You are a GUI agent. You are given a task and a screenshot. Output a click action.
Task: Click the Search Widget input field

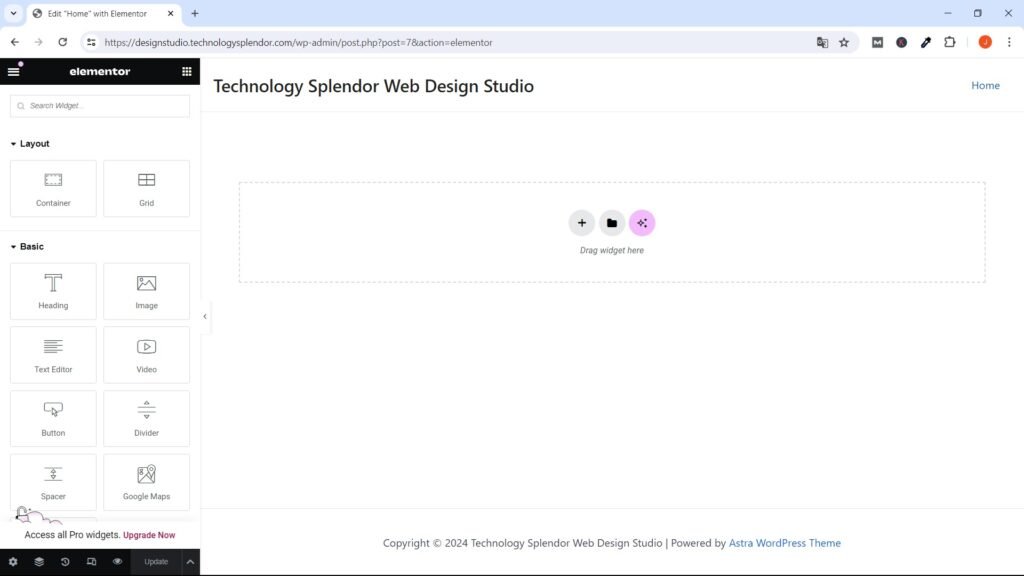tap(100, 106)
